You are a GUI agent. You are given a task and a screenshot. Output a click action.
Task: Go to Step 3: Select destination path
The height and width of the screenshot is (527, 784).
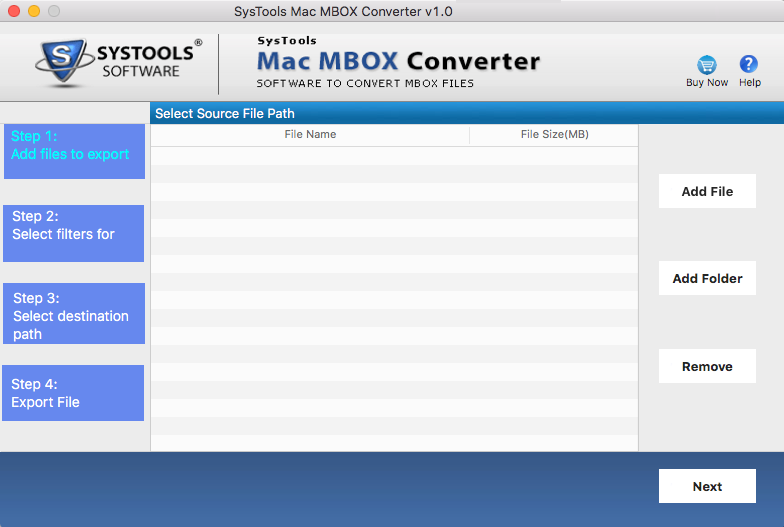(x=74, y=314)
